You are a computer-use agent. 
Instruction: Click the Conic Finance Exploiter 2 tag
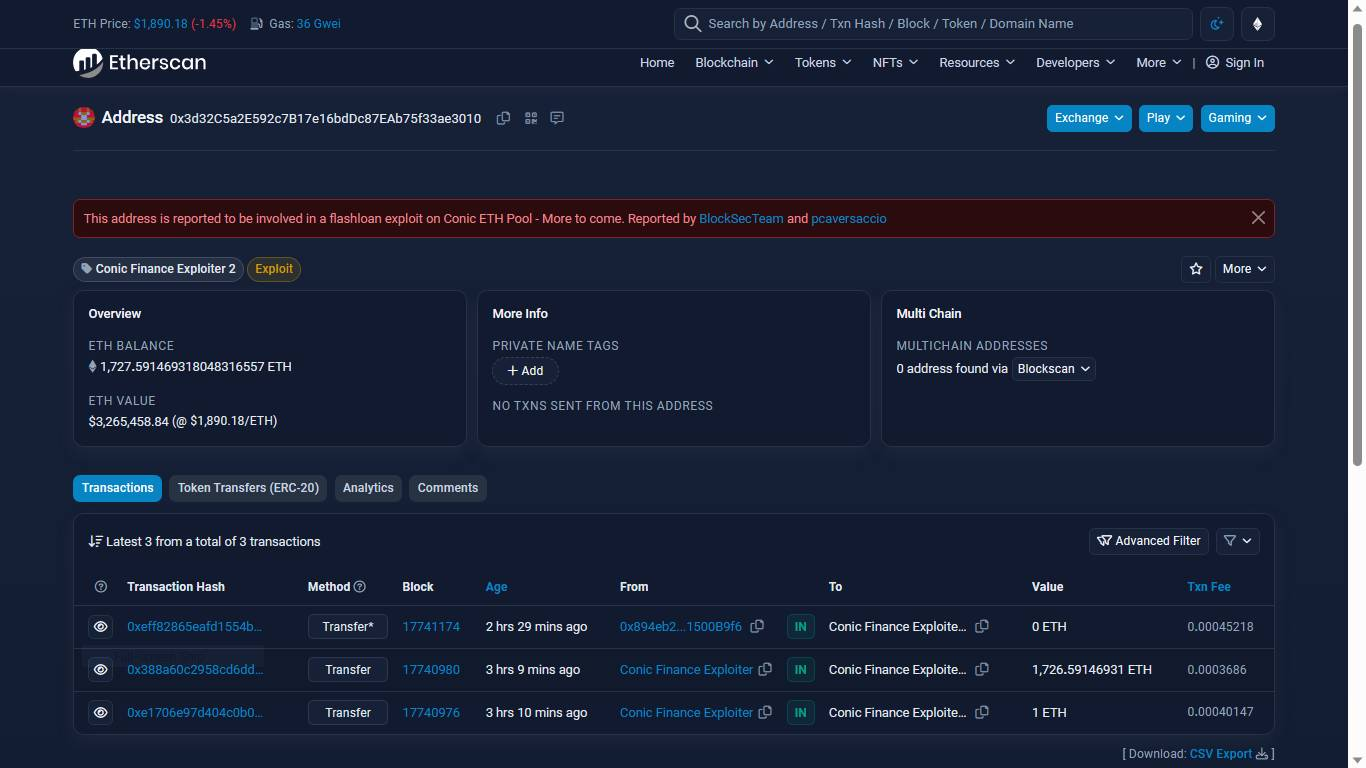click(158, 269)
